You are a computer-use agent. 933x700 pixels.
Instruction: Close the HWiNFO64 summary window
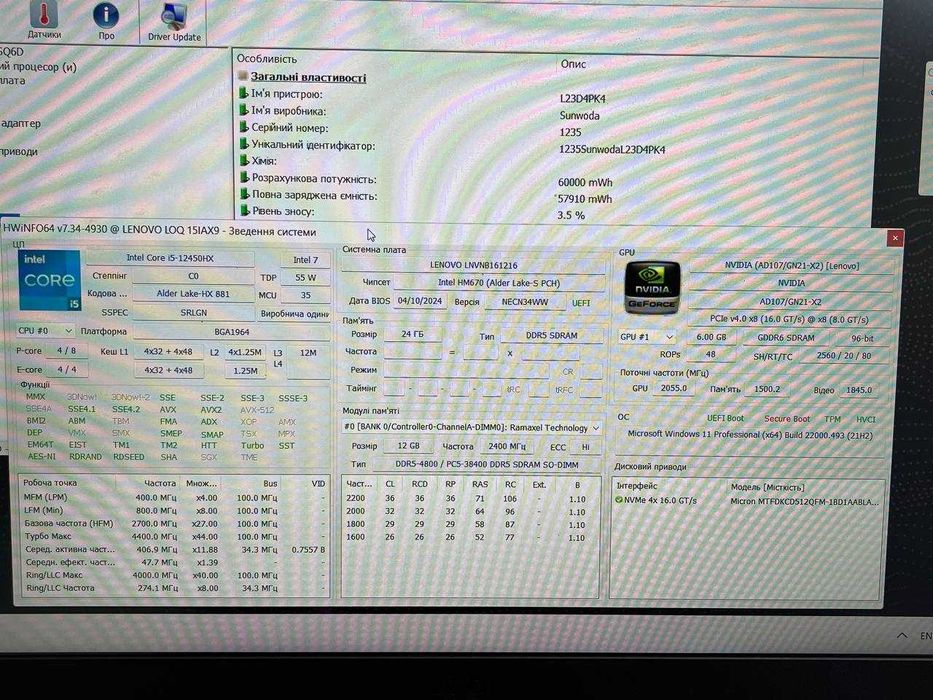point(894,238)
